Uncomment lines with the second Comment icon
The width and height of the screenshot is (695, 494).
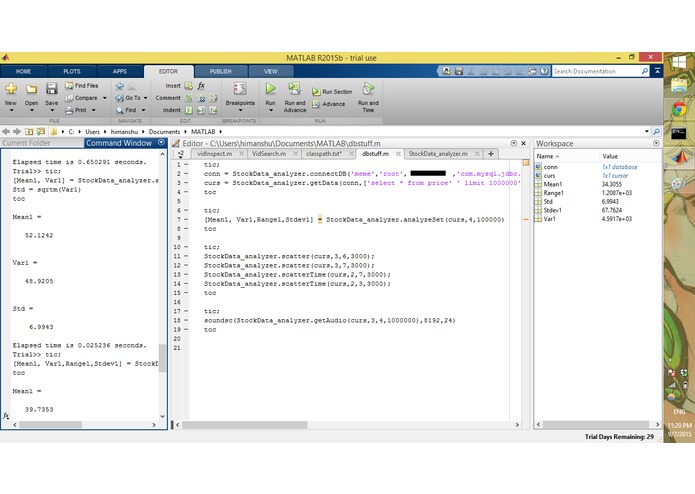pyautogui.click(x=201, y=98)
